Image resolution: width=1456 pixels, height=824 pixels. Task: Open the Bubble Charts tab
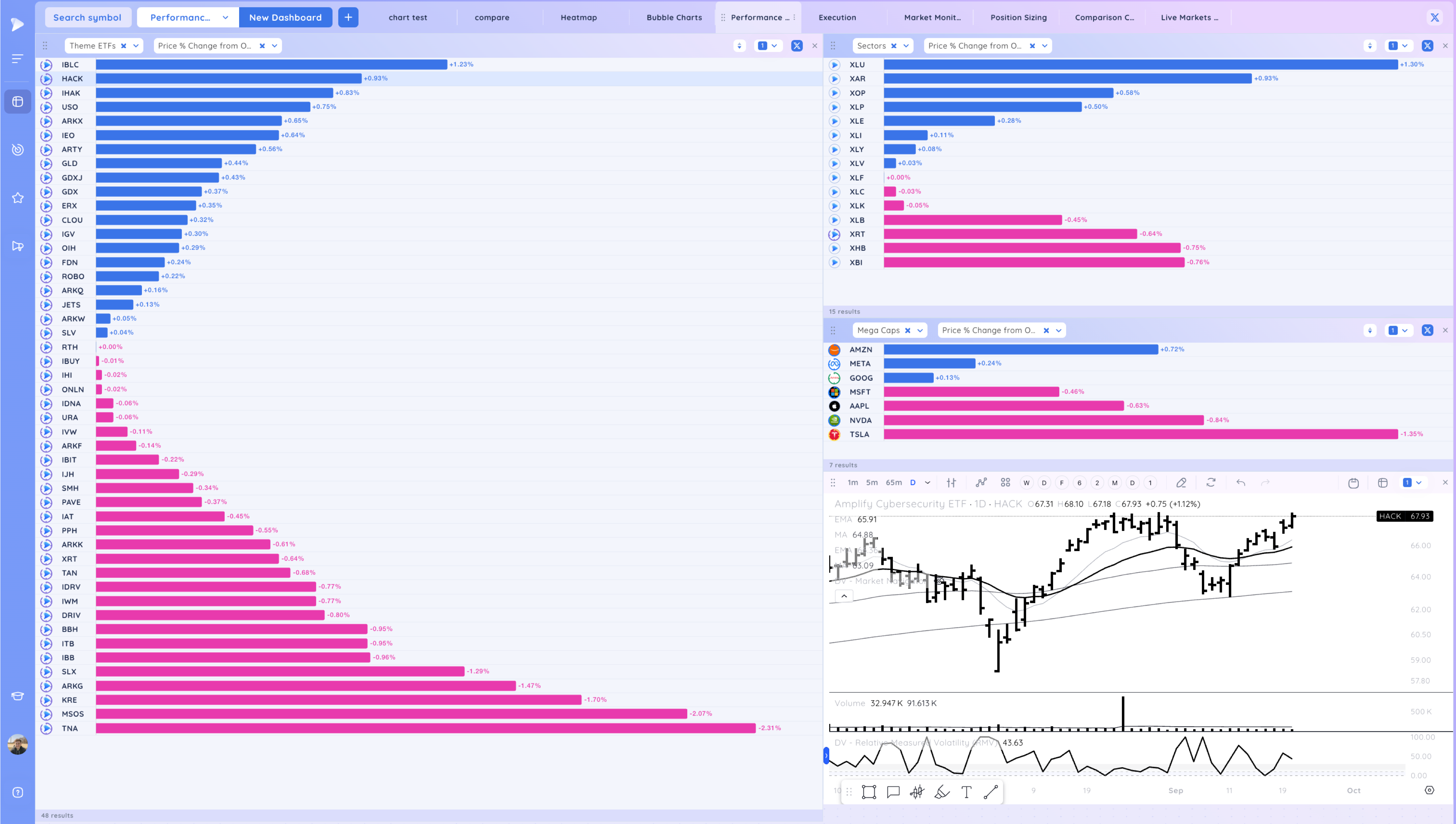[x=674, y=17]
